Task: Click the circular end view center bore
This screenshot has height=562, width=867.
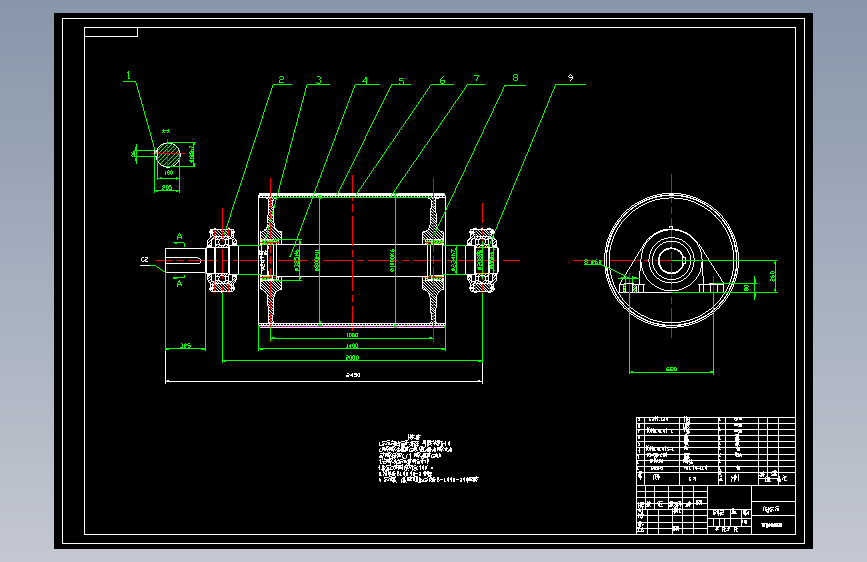Action: [671, 260]
